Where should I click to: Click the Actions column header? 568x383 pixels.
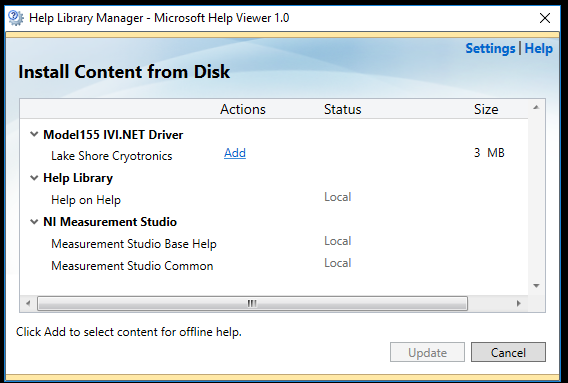click(x=243, y=109)
